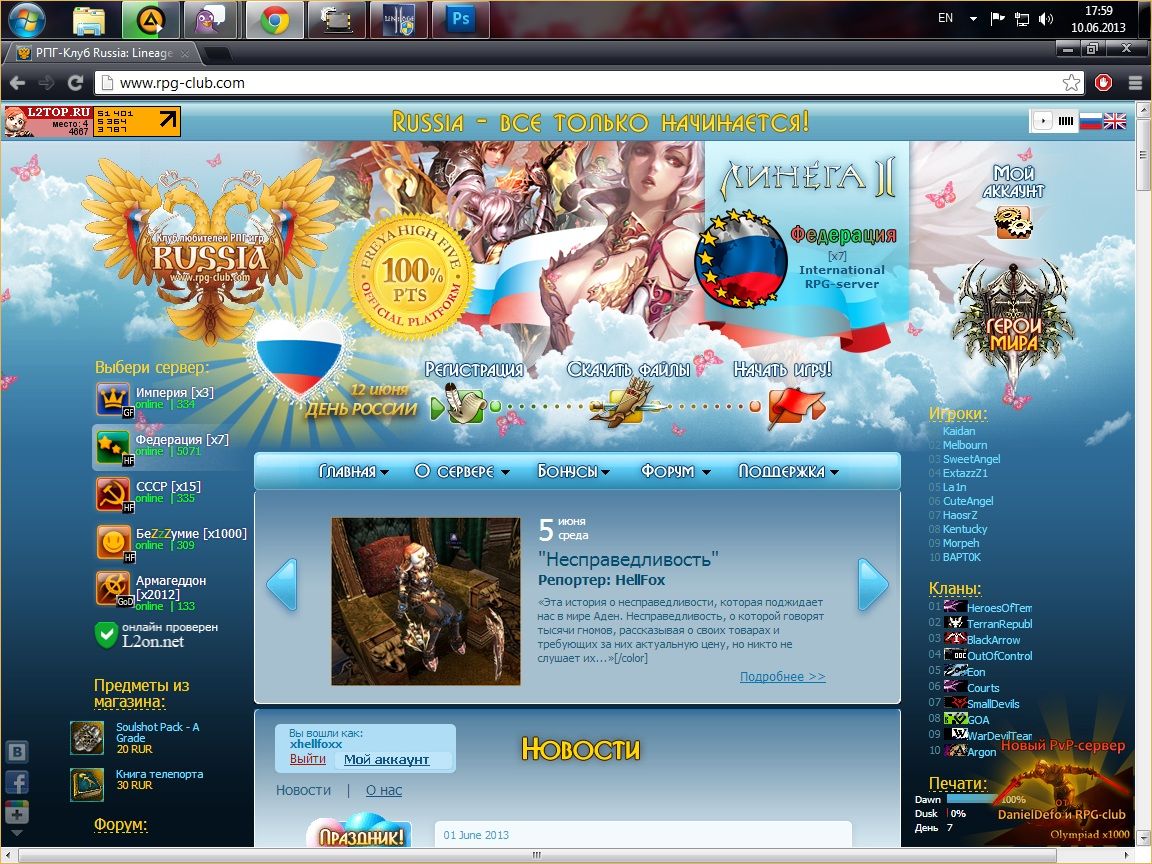Open Windows Explorer from the taskbar
The image size is (1152, 864).
(x=88, y=20)
